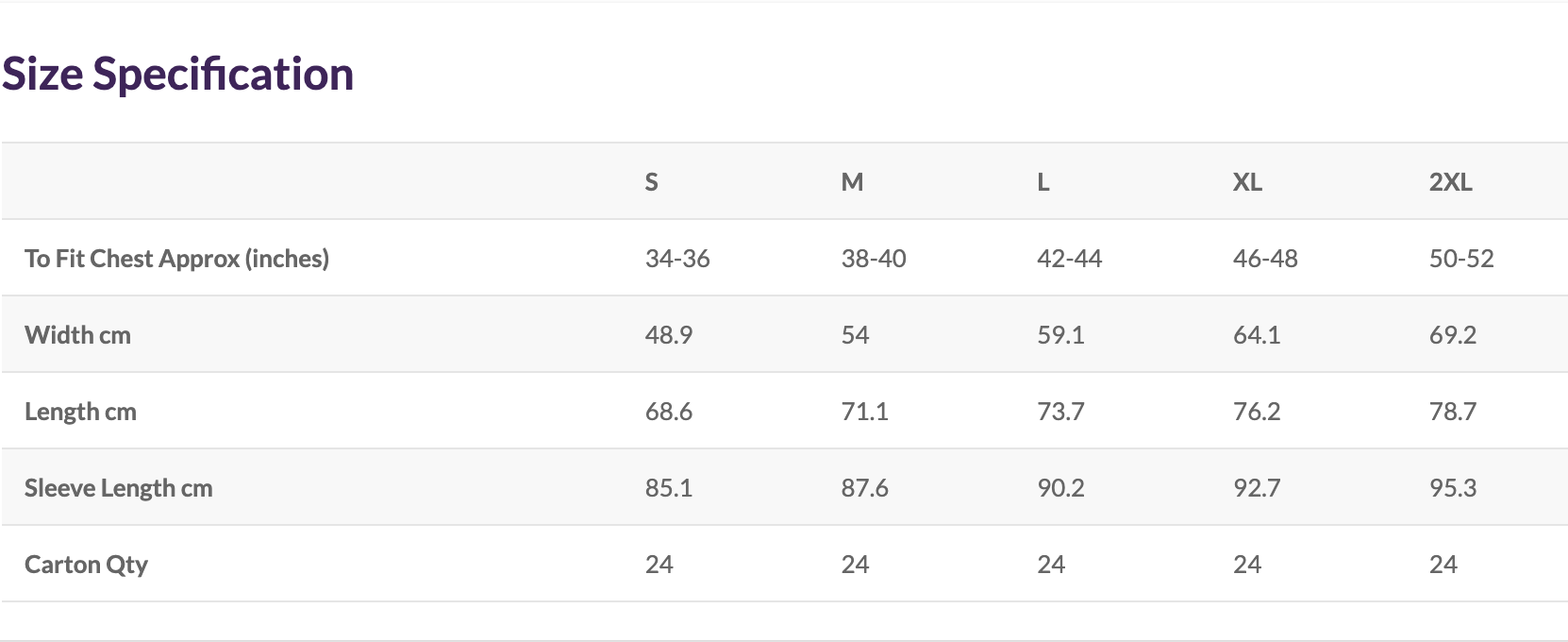
Task: Select the 2XL column header
Action: point(1450,182)
